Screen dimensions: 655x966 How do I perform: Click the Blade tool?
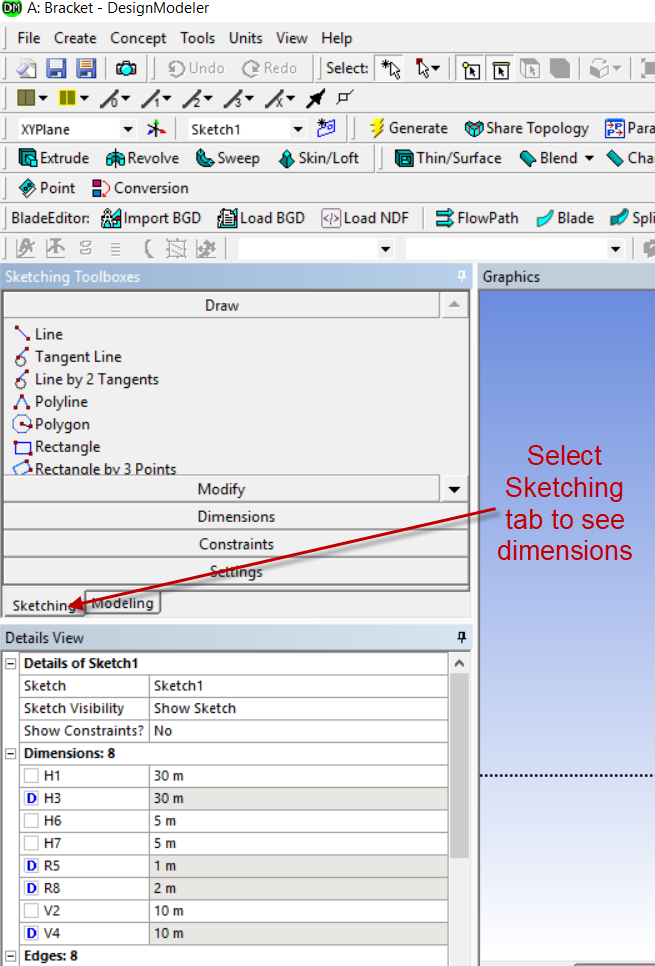(565, 218)
